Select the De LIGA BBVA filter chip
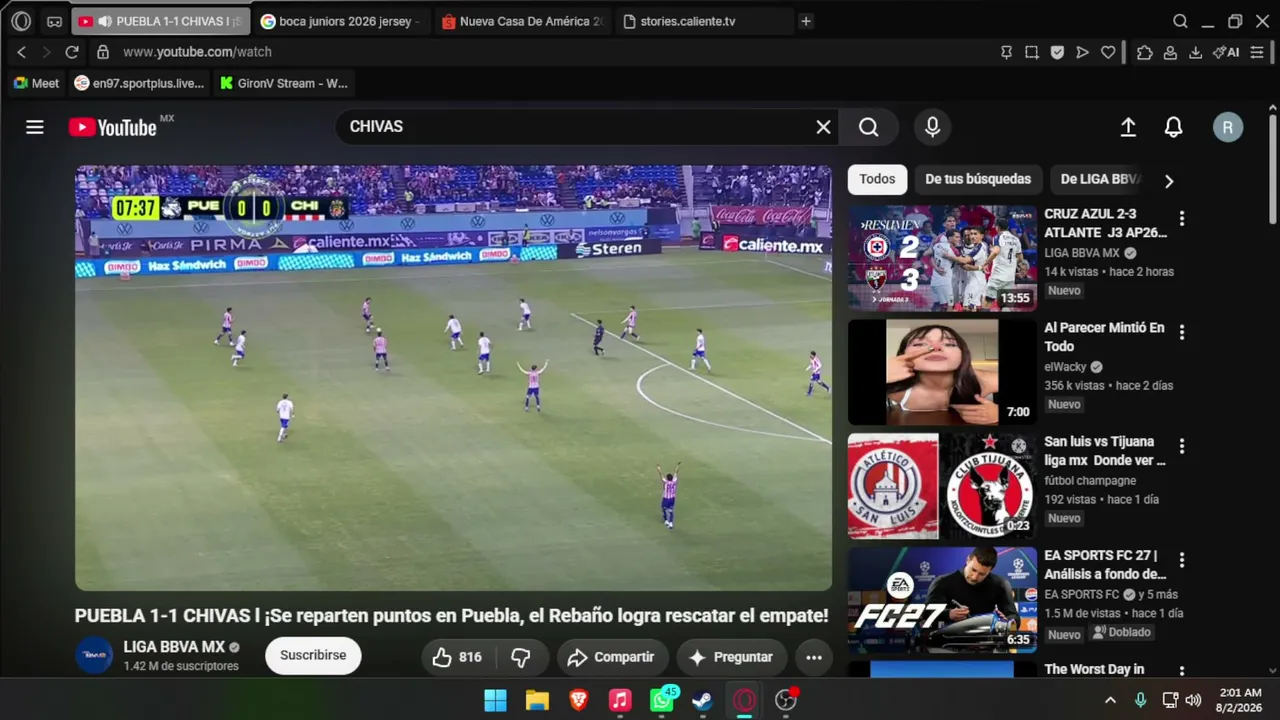The height and width of the screenshot is (720, 1280). pos(1099,179)
